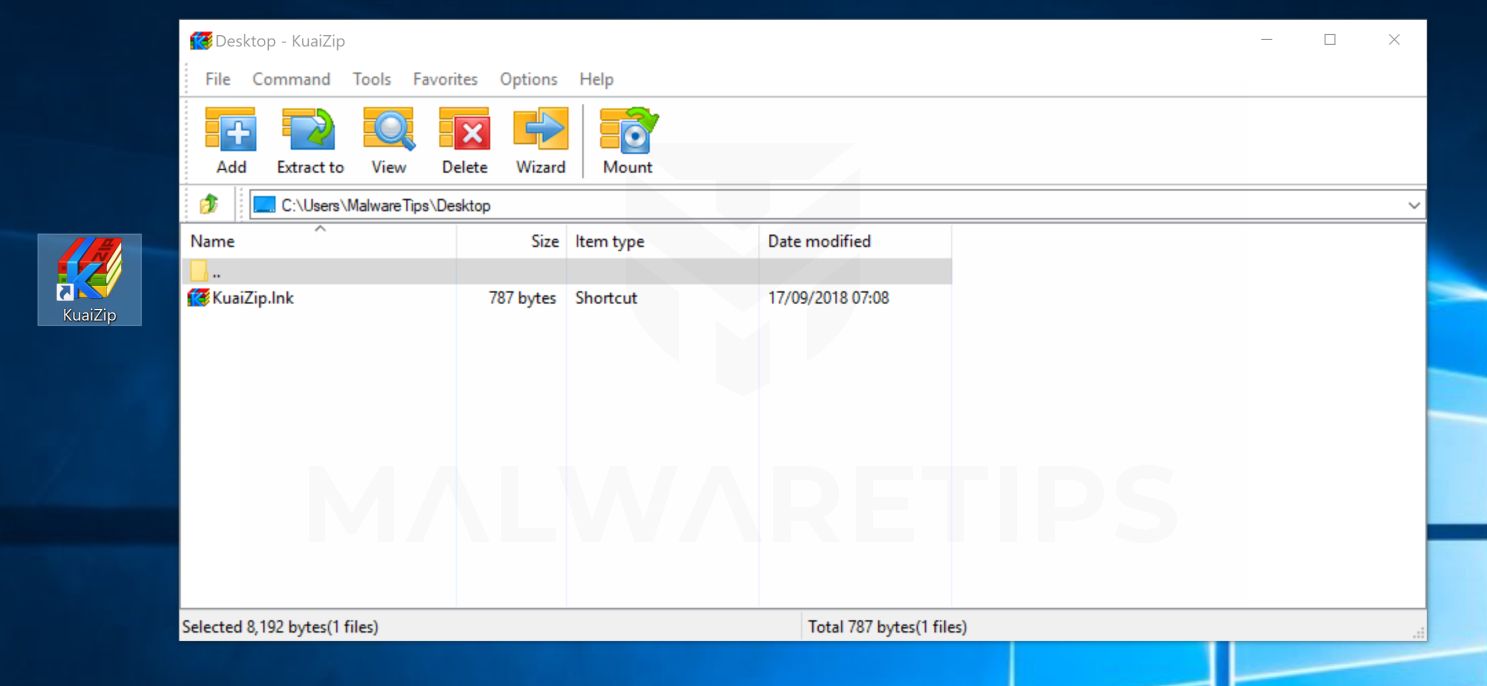
Task: Select the KuaiZip desktop shortcut icon
Action: click(x=90, y=280)
